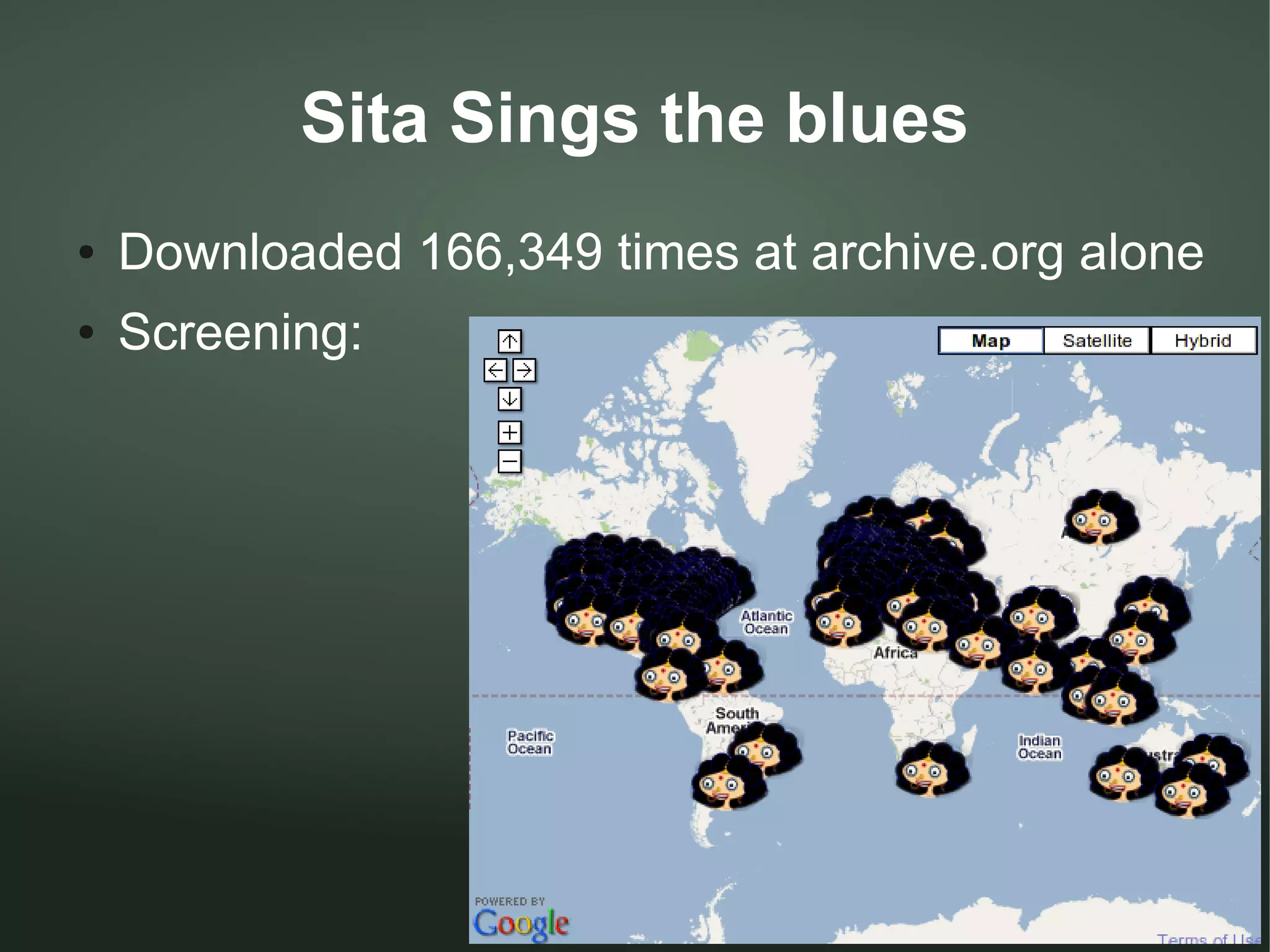Viewport: 1270px width, 952px height.
Task: Click the pan right arrow on the map
Action: (525, 370)
